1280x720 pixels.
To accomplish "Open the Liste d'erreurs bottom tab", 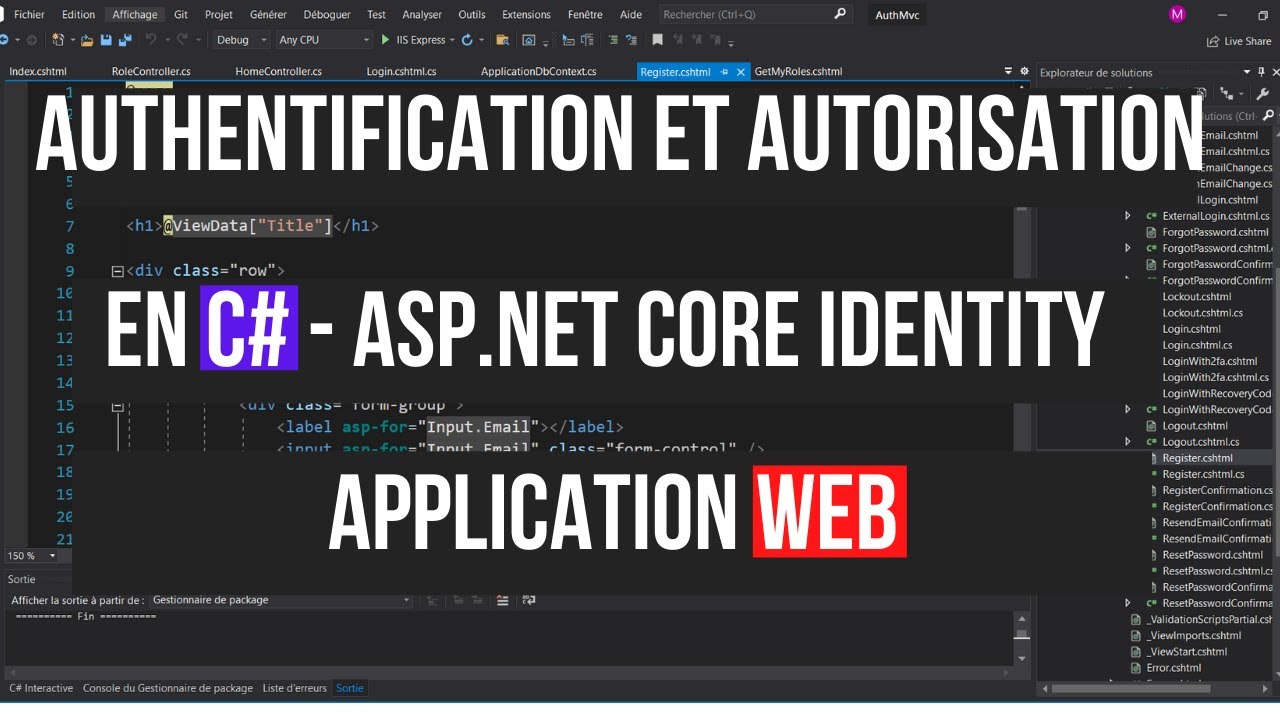I will click(x=295, y=688).
